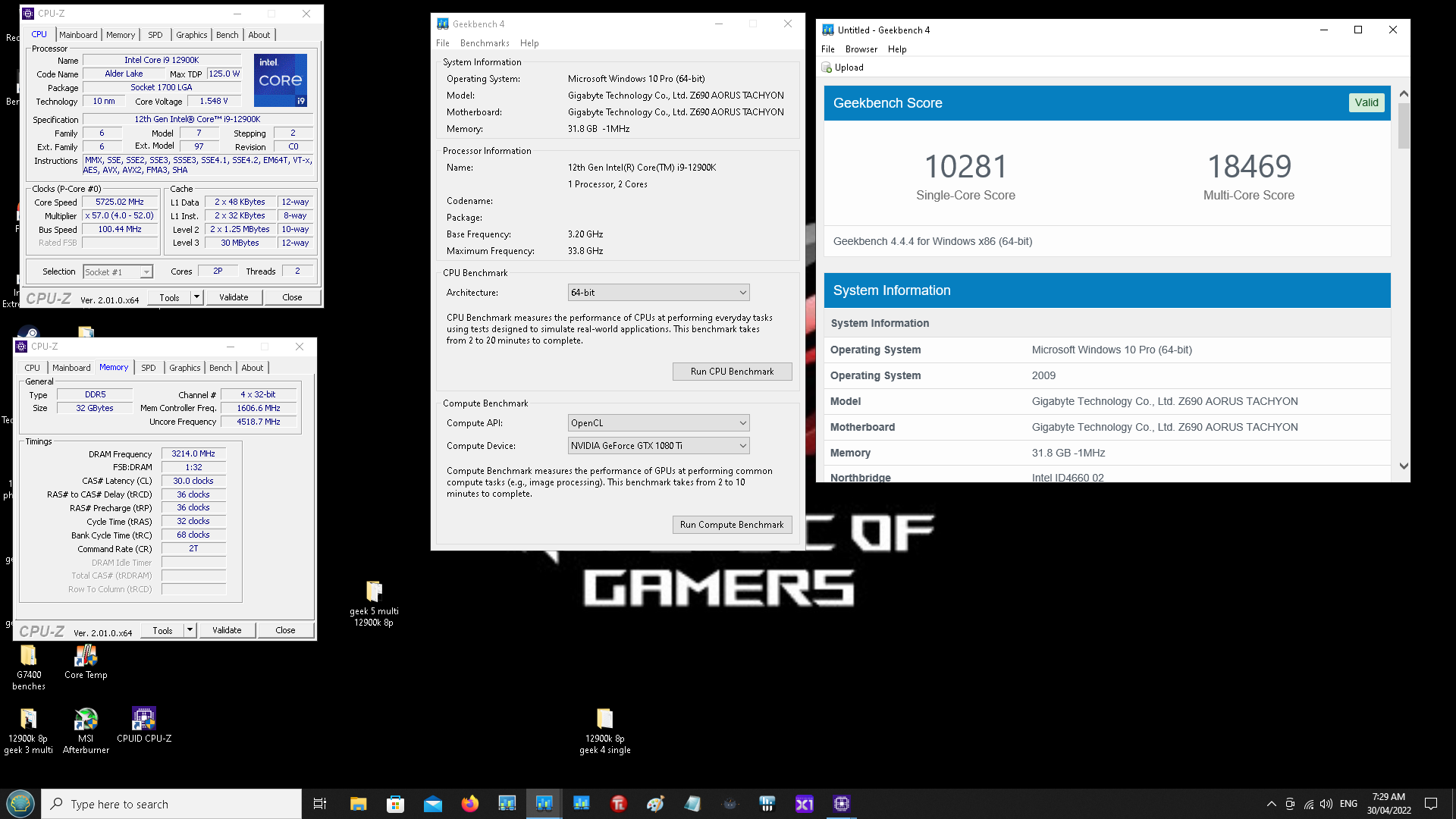Open the Benchmarks menu in Geekbench 4

485,43
